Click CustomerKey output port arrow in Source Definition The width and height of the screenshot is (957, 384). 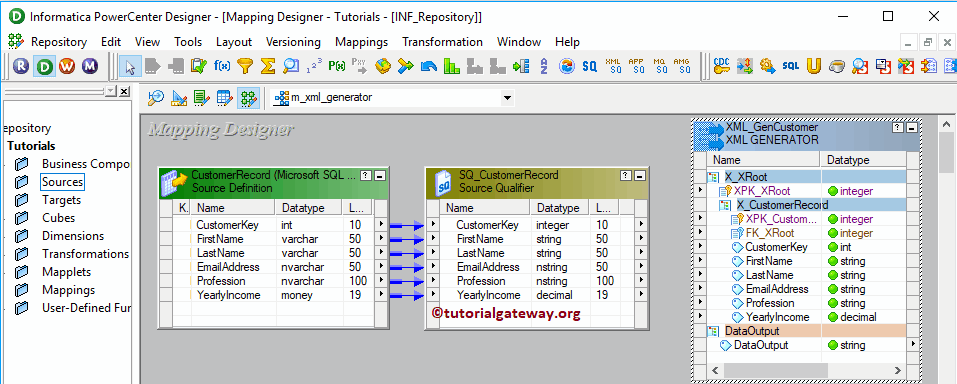[x=381, y=225]
